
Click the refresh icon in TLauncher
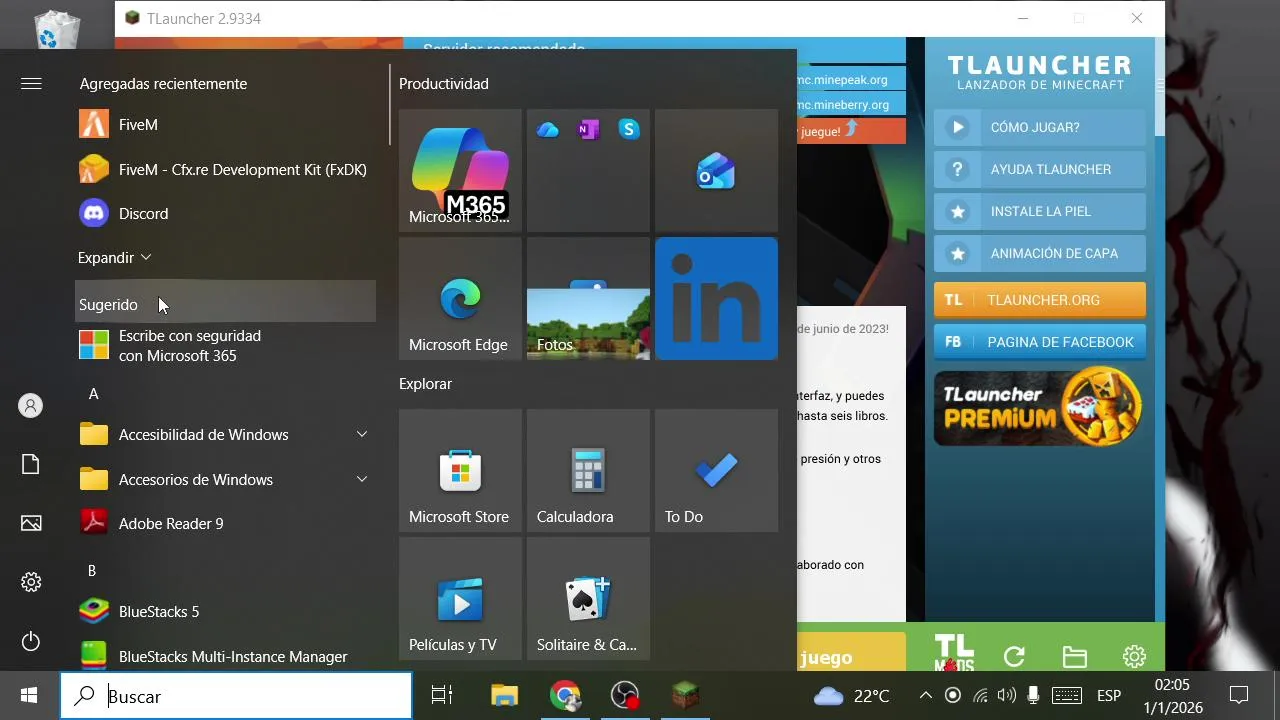tap(1014, 657)
